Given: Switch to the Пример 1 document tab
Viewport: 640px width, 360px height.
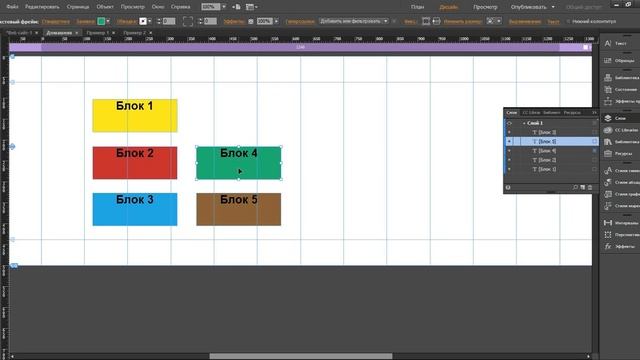Looking at the screenshot, I should (98, 33).
